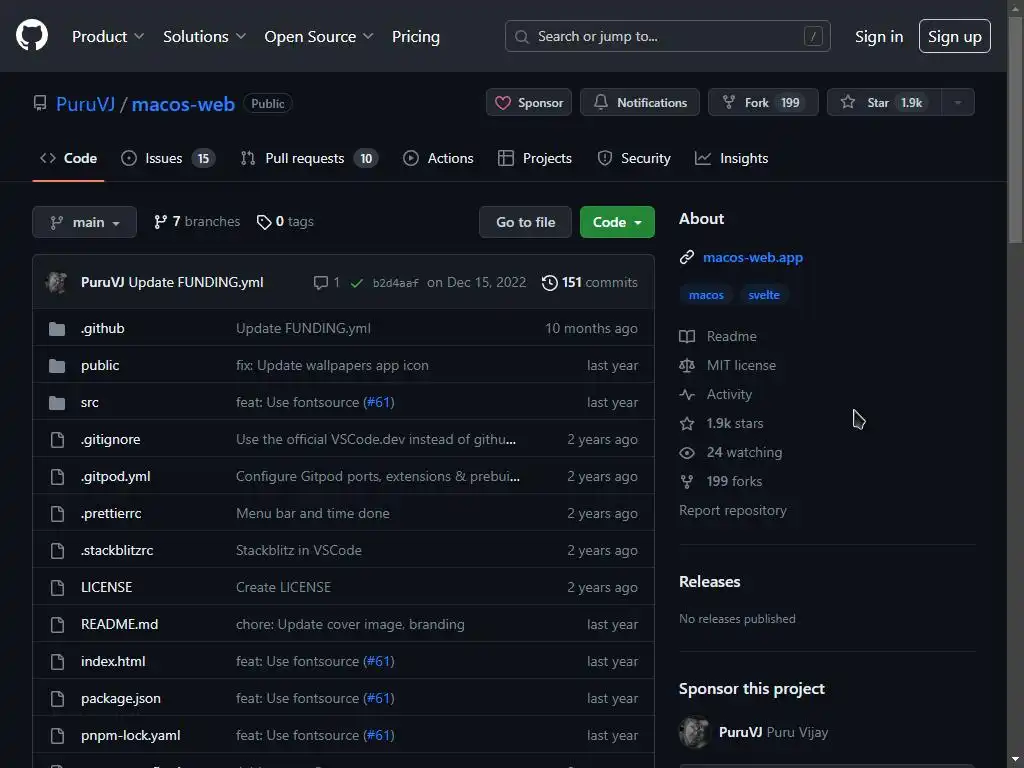The image size is (1024, 768).
Task: Click the search magnifier icon
Action: tap(521, 37)
